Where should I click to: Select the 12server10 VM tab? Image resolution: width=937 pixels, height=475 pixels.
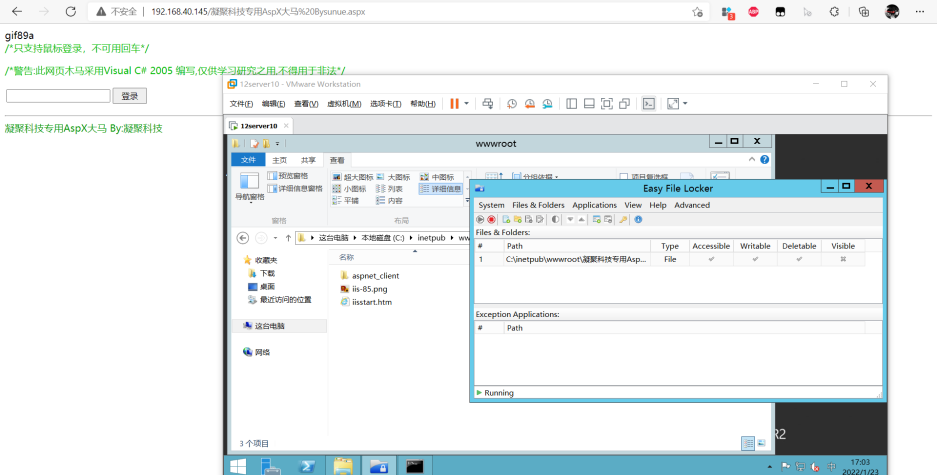258,126
